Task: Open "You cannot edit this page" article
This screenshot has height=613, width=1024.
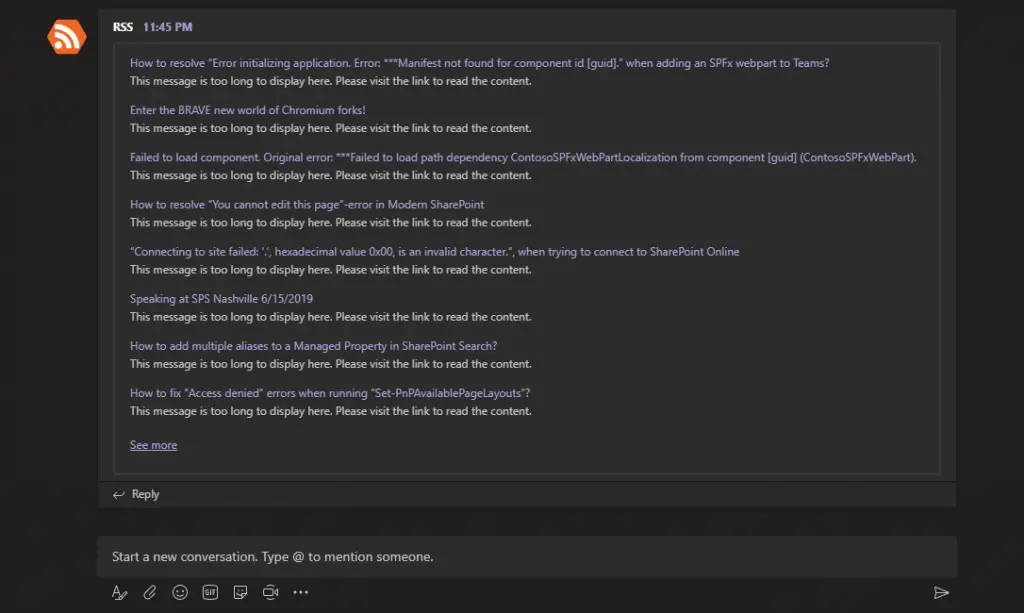Action: tap(306, 204)
